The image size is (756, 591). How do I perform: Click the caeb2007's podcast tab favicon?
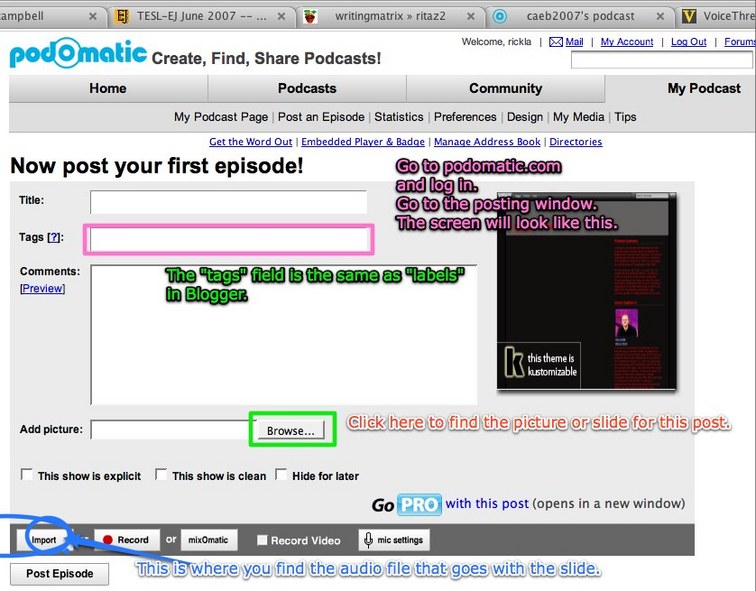(500, 16)
